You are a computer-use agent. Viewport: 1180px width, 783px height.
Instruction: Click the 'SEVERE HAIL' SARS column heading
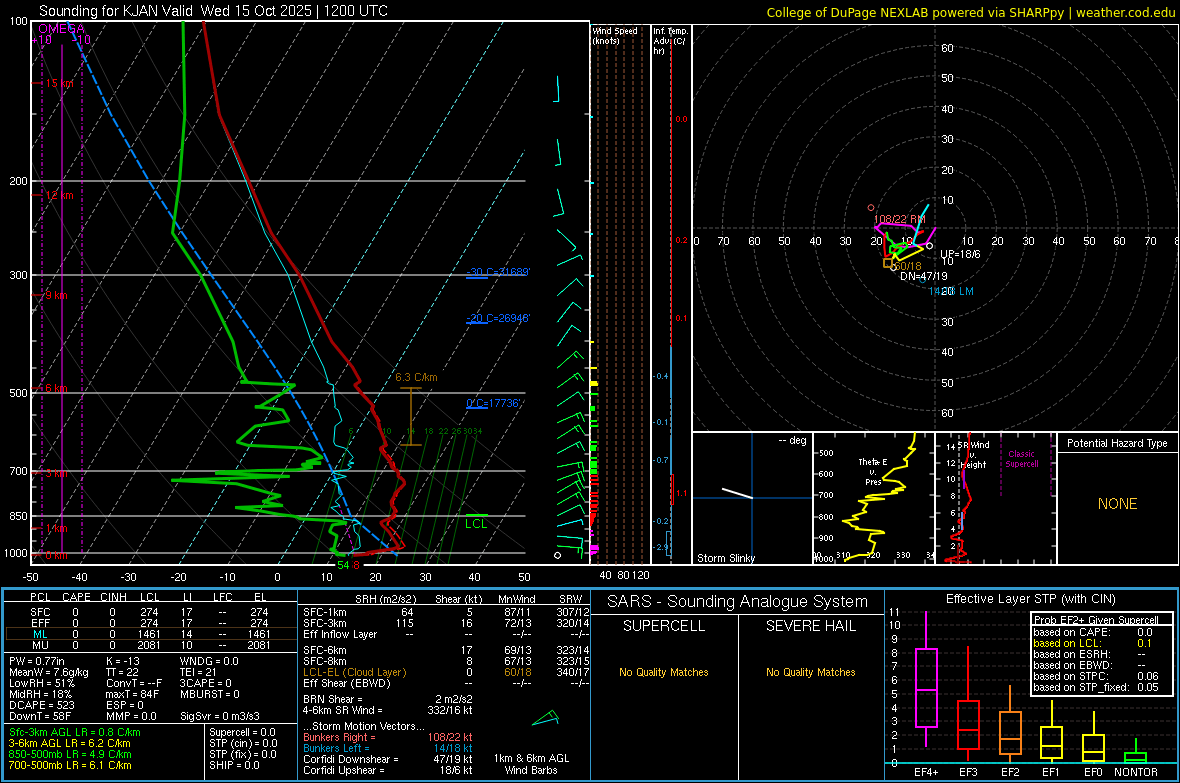click(x=810, y=626)
